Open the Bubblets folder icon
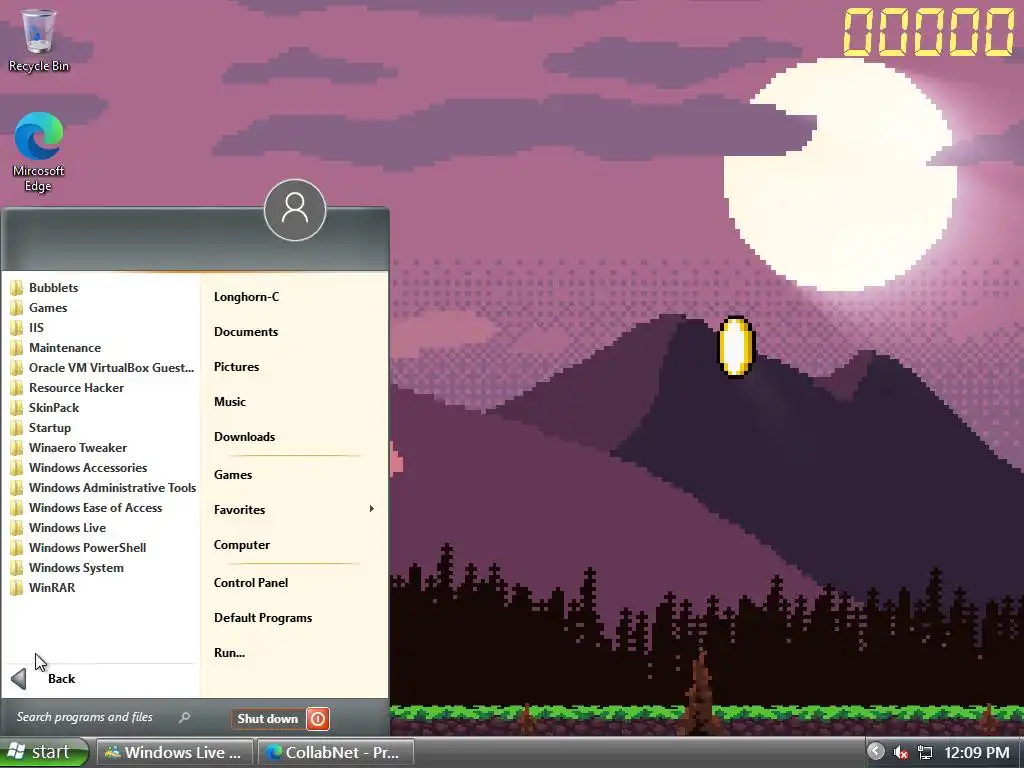Screen dimensions: 1024x768 click(x=17, y=287)
